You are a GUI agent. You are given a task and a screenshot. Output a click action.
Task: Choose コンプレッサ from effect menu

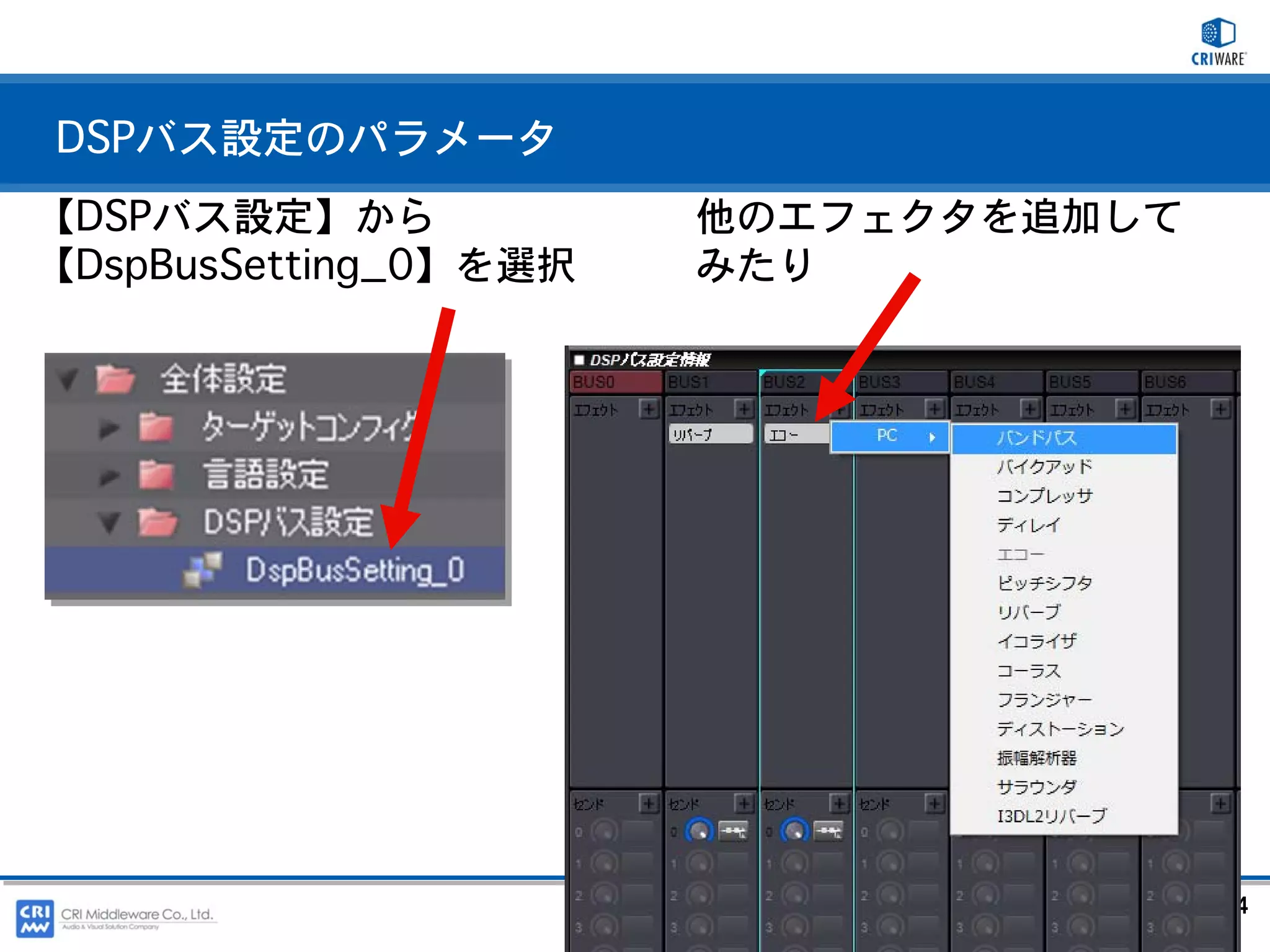(x=1064, y=496)
